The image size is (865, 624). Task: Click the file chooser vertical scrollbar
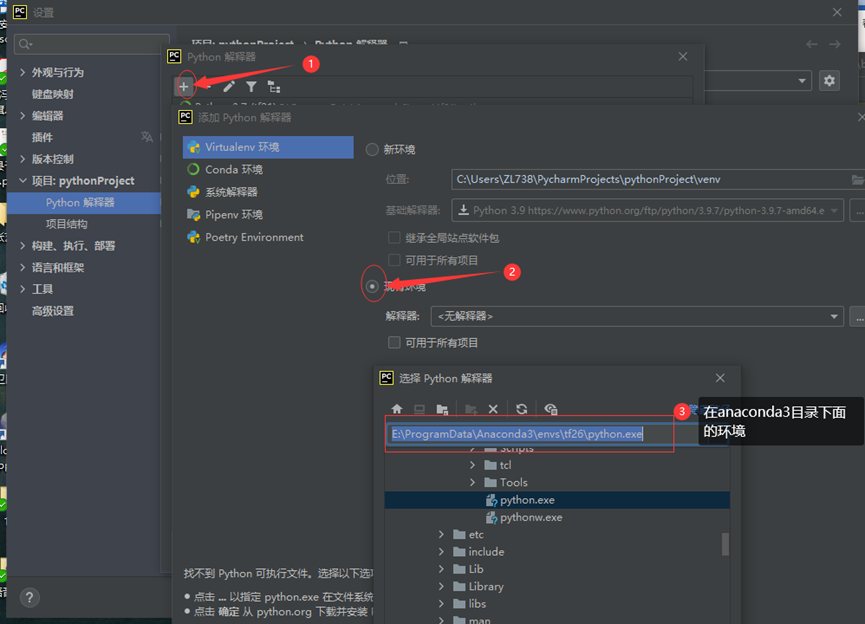725,544
